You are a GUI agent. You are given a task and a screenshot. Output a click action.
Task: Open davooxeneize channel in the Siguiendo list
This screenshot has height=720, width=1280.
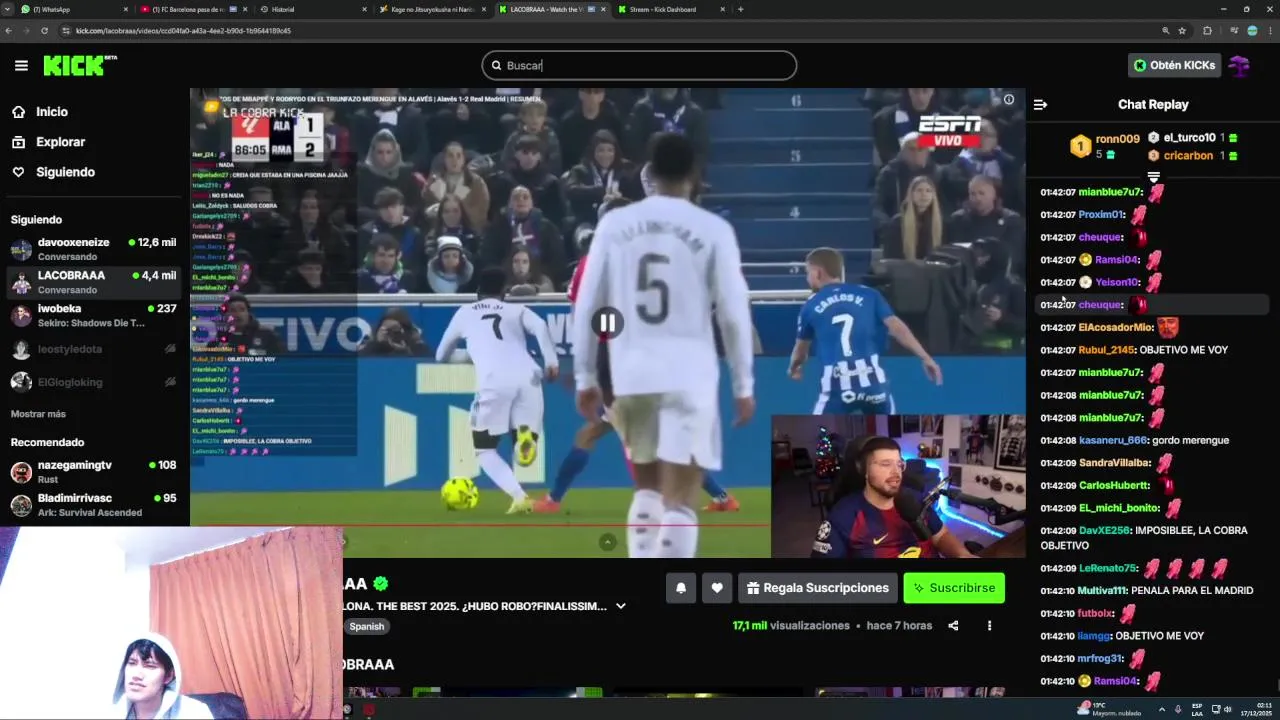coord(94,249)
